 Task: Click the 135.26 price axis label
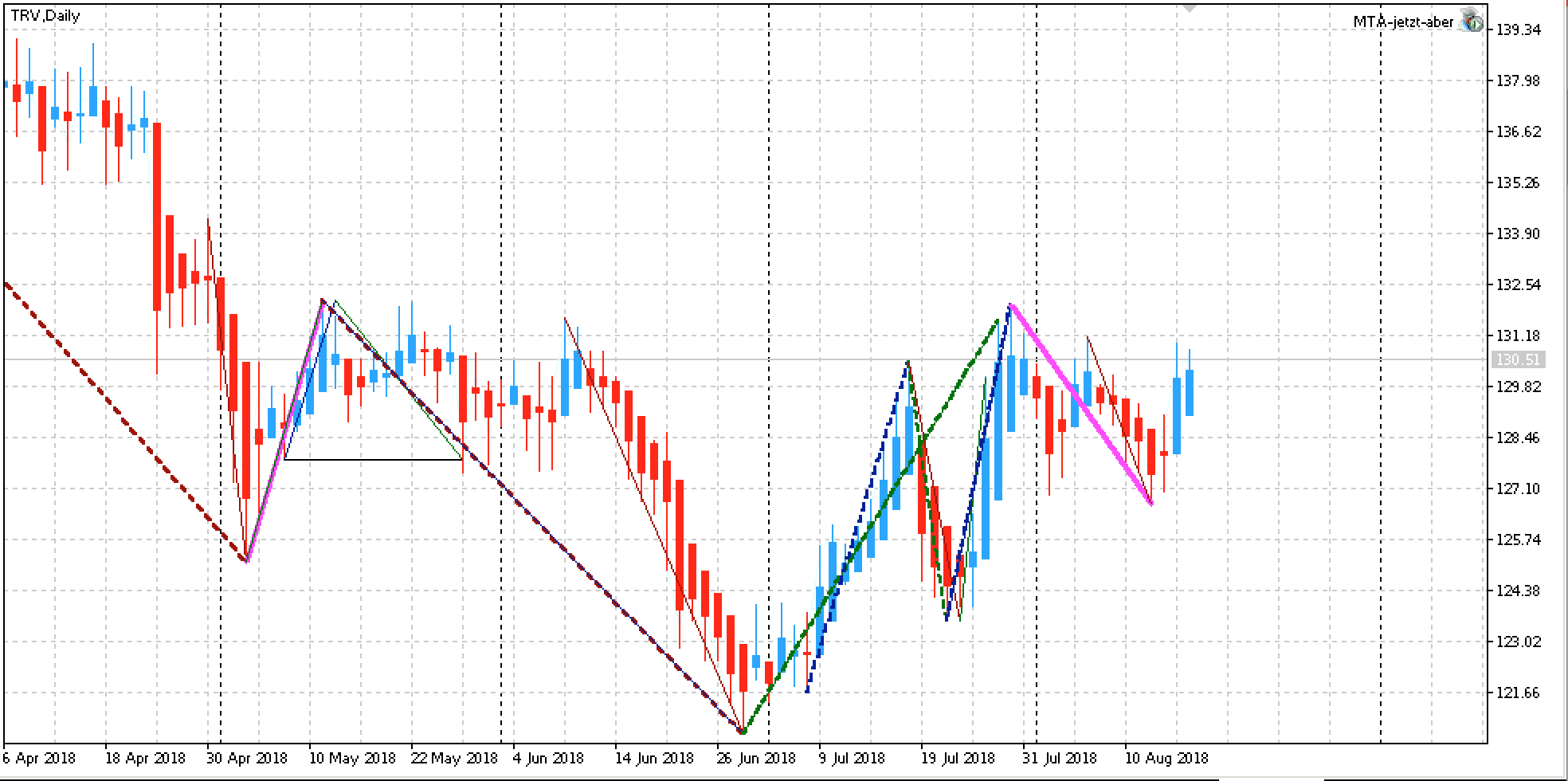coord(1519,182)
